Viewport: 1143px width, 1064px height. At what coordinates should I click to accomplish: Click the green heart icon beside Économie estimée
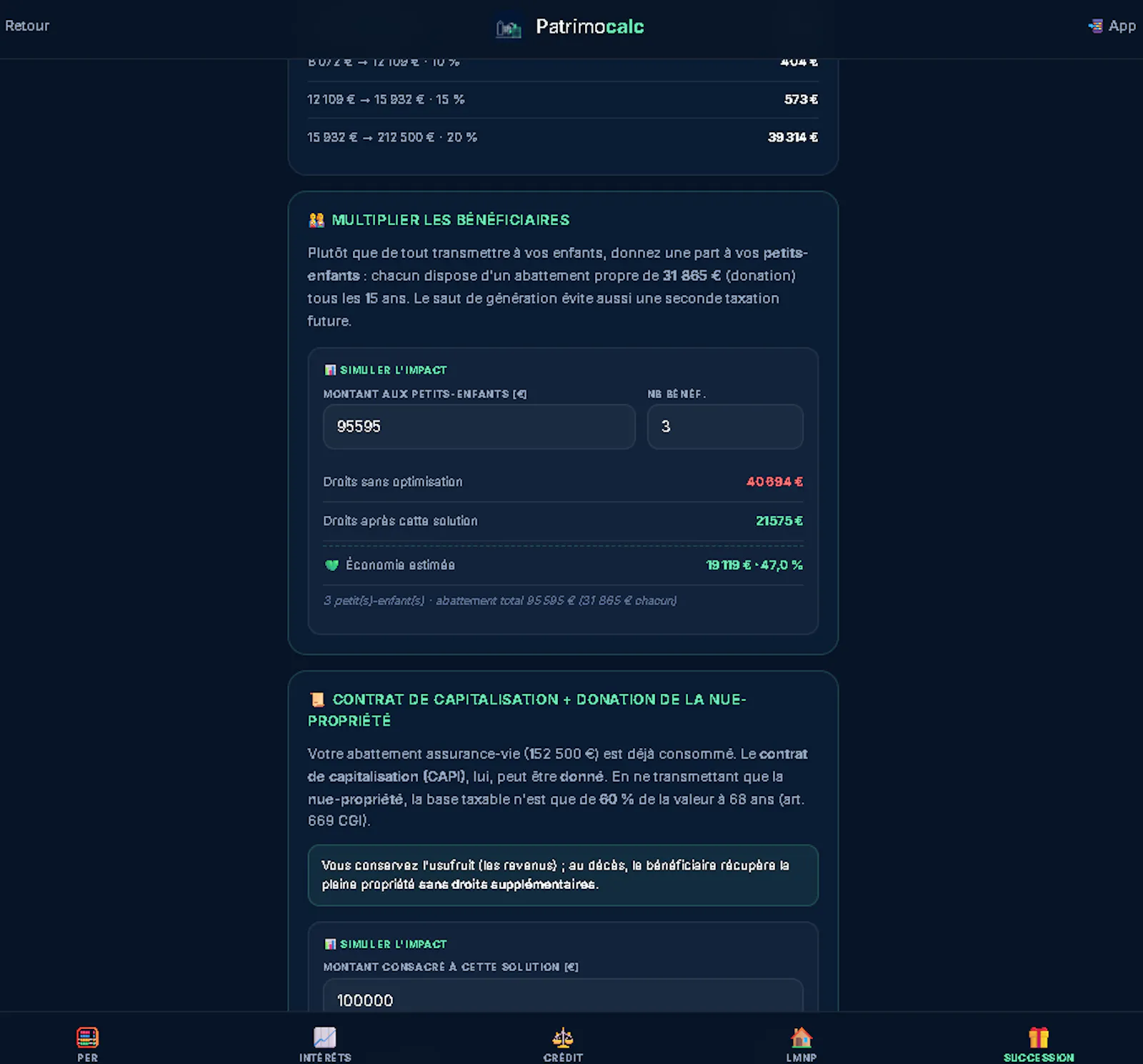click(x=331, y=565)
